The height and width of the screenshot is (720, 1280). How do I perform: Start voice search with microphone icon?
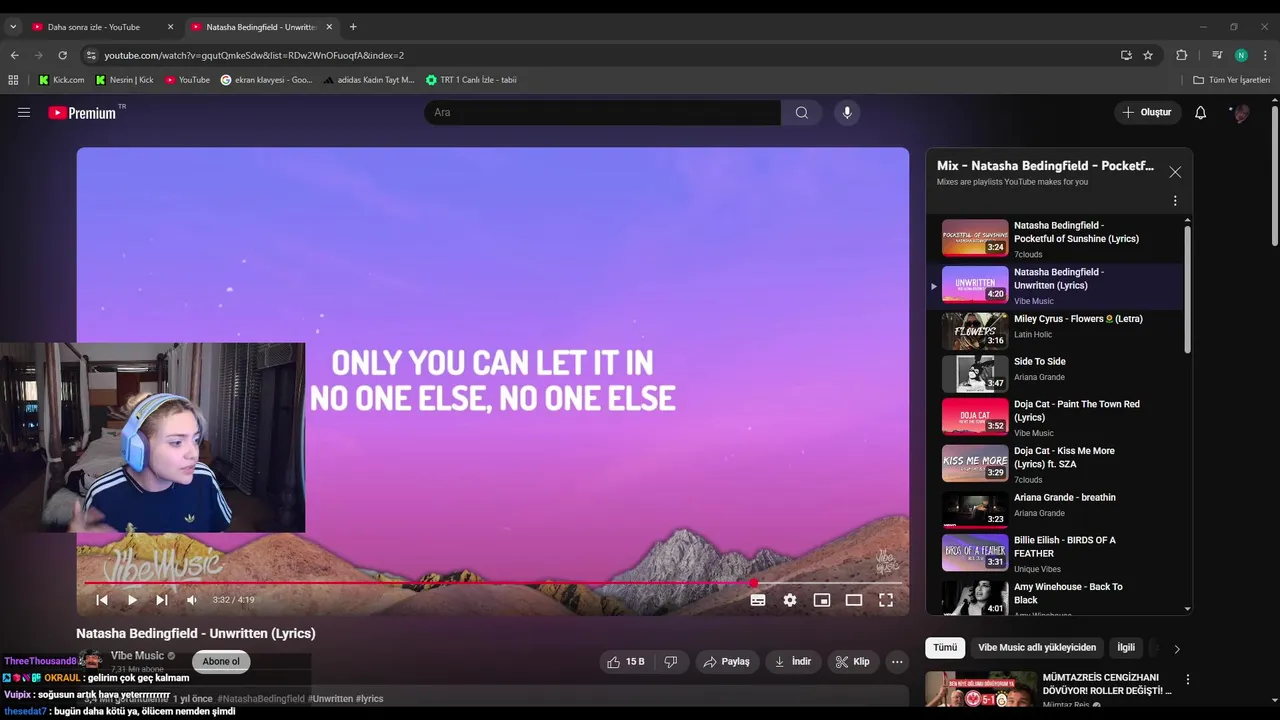(847, 113)
